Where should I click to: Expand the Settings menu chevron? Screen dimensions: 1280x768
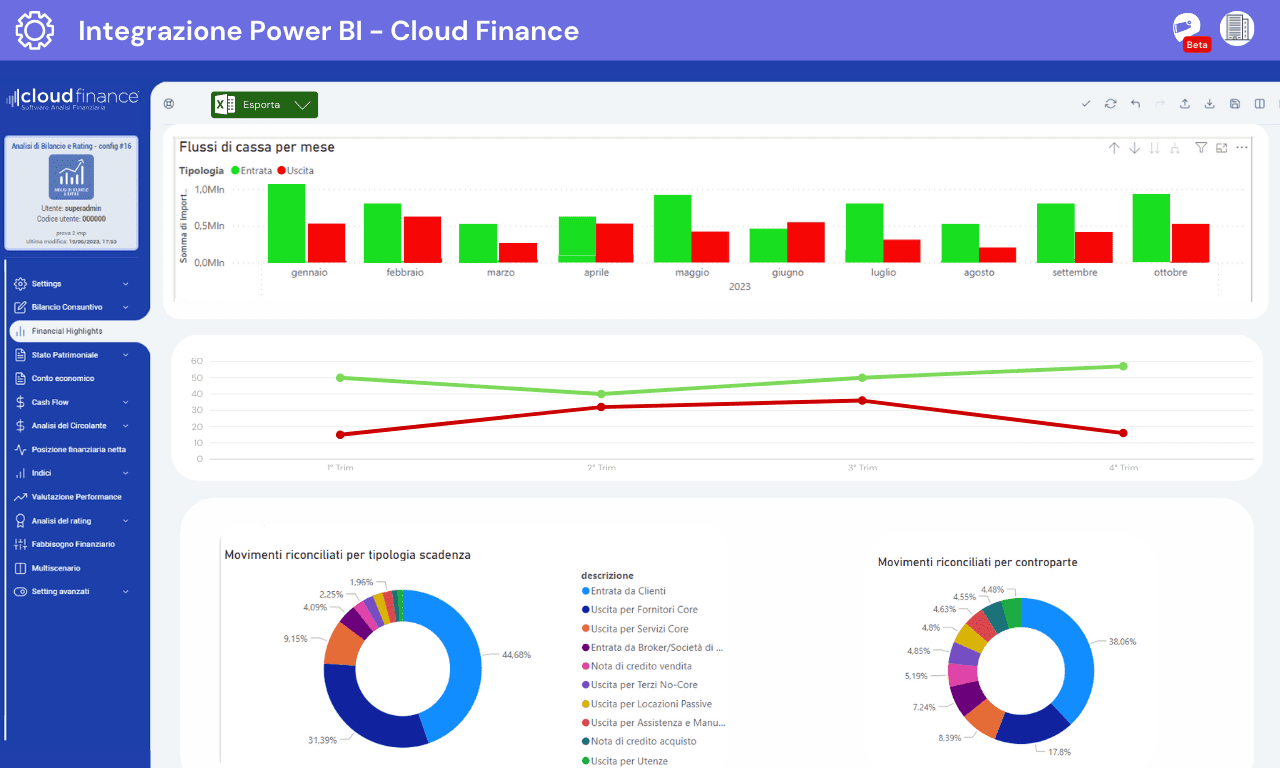click(125, 284)
